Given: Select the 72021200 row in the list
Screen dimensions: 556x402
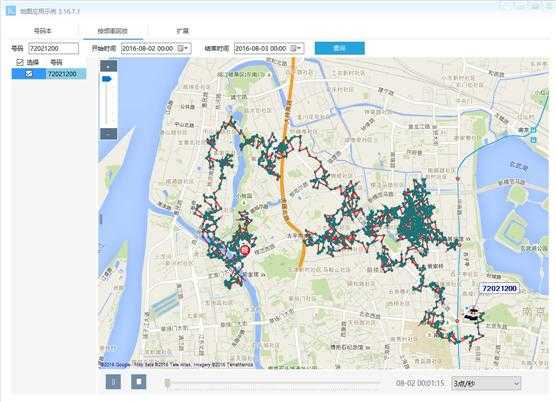Looking at the screenshot, I should tap(49, 74).
